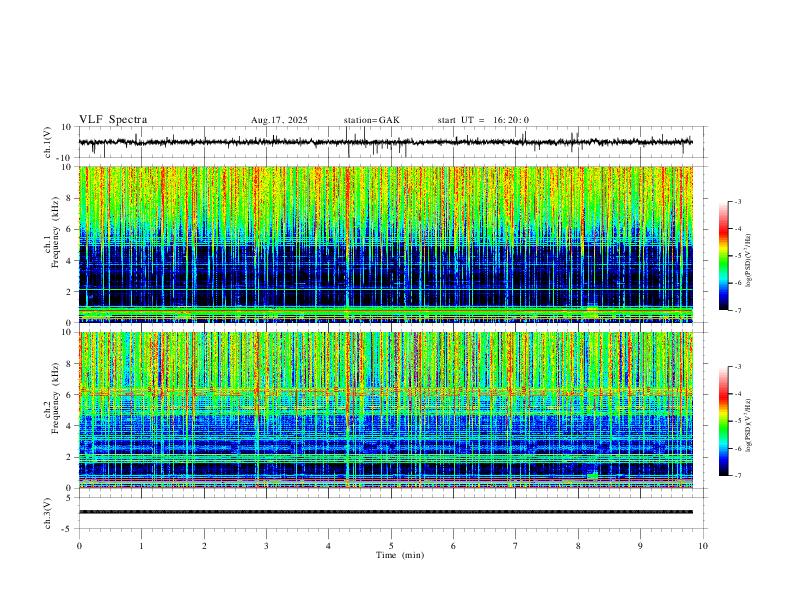This screenshot has height=612, width=792.
Task: Click the ch.2 spectrogram color scale bar
Action: (723, 421)
